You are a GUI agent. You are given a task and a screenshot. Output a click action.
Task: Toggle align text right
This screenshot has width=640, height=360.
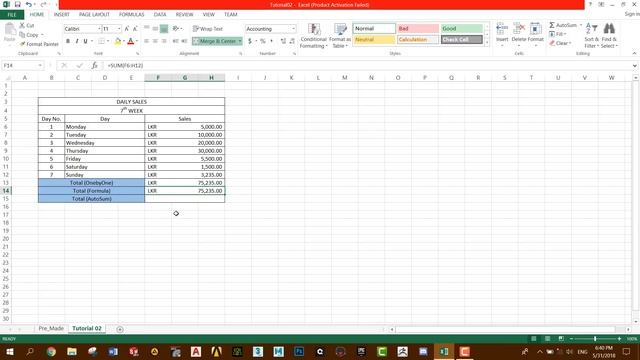point(164,41)
